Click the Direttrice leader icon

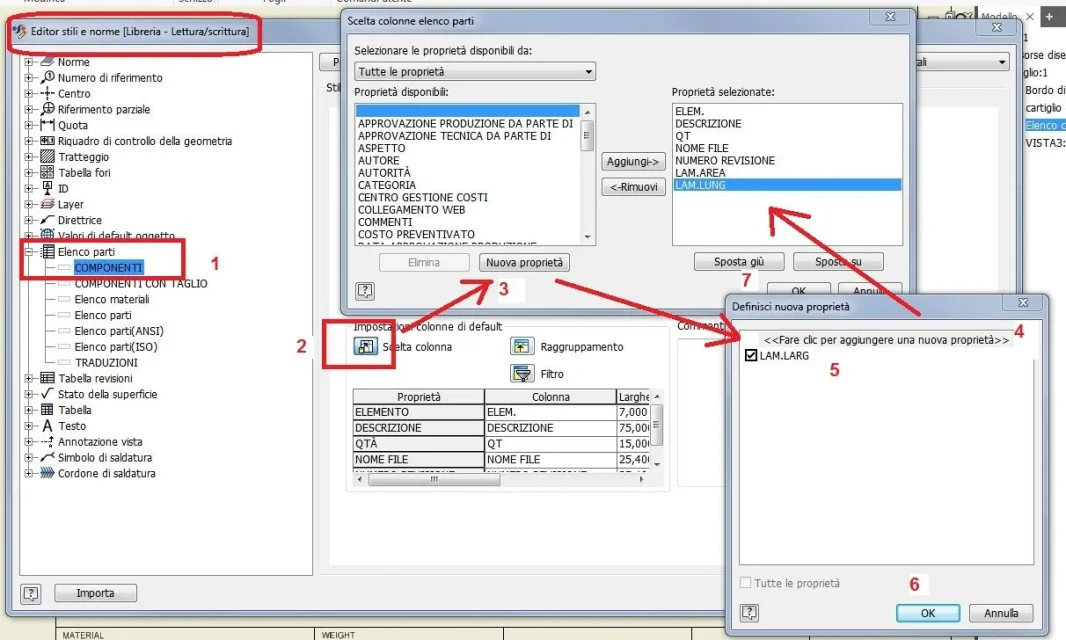(x=48, y=220)
